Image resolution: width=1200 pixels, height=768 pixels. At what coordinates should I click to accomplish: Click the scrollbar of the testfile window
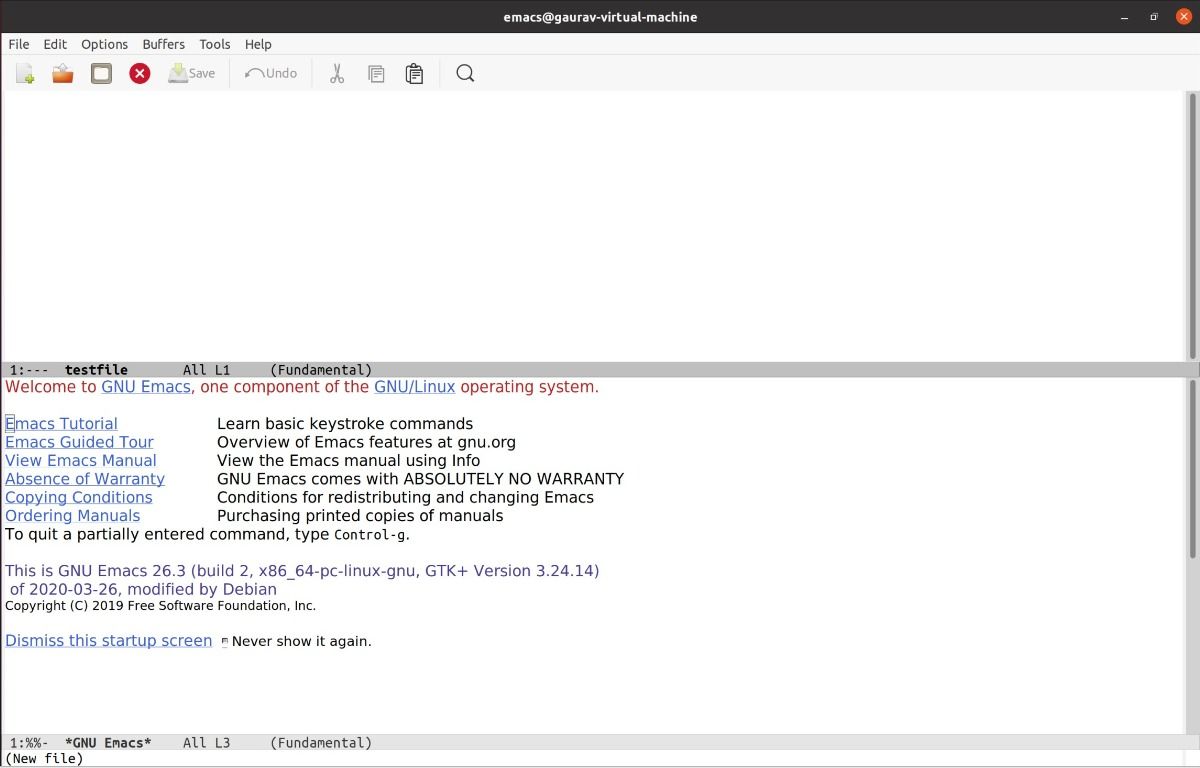tap(1192, 226)
